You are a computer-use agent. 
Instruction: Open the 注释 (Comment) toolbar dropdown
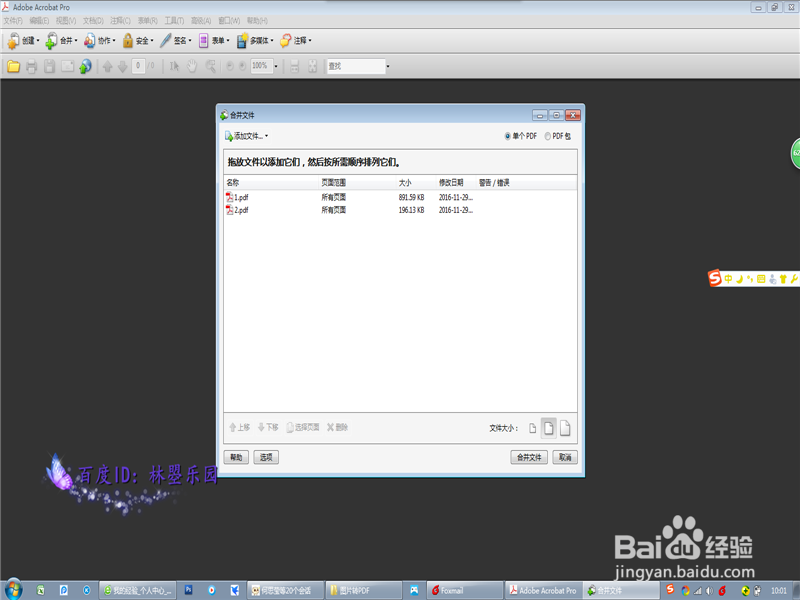pos(295,40)
